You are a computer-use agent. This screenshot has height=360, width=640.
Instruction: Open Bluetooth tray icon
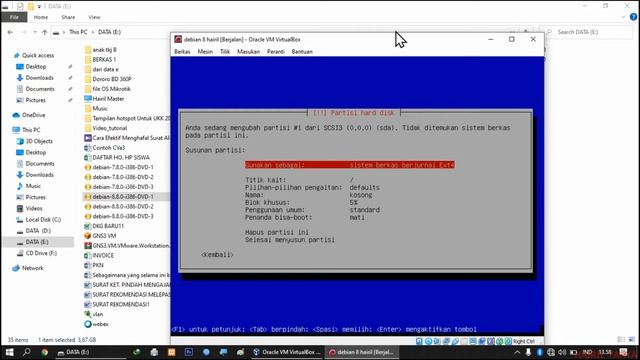click(540, 352)
